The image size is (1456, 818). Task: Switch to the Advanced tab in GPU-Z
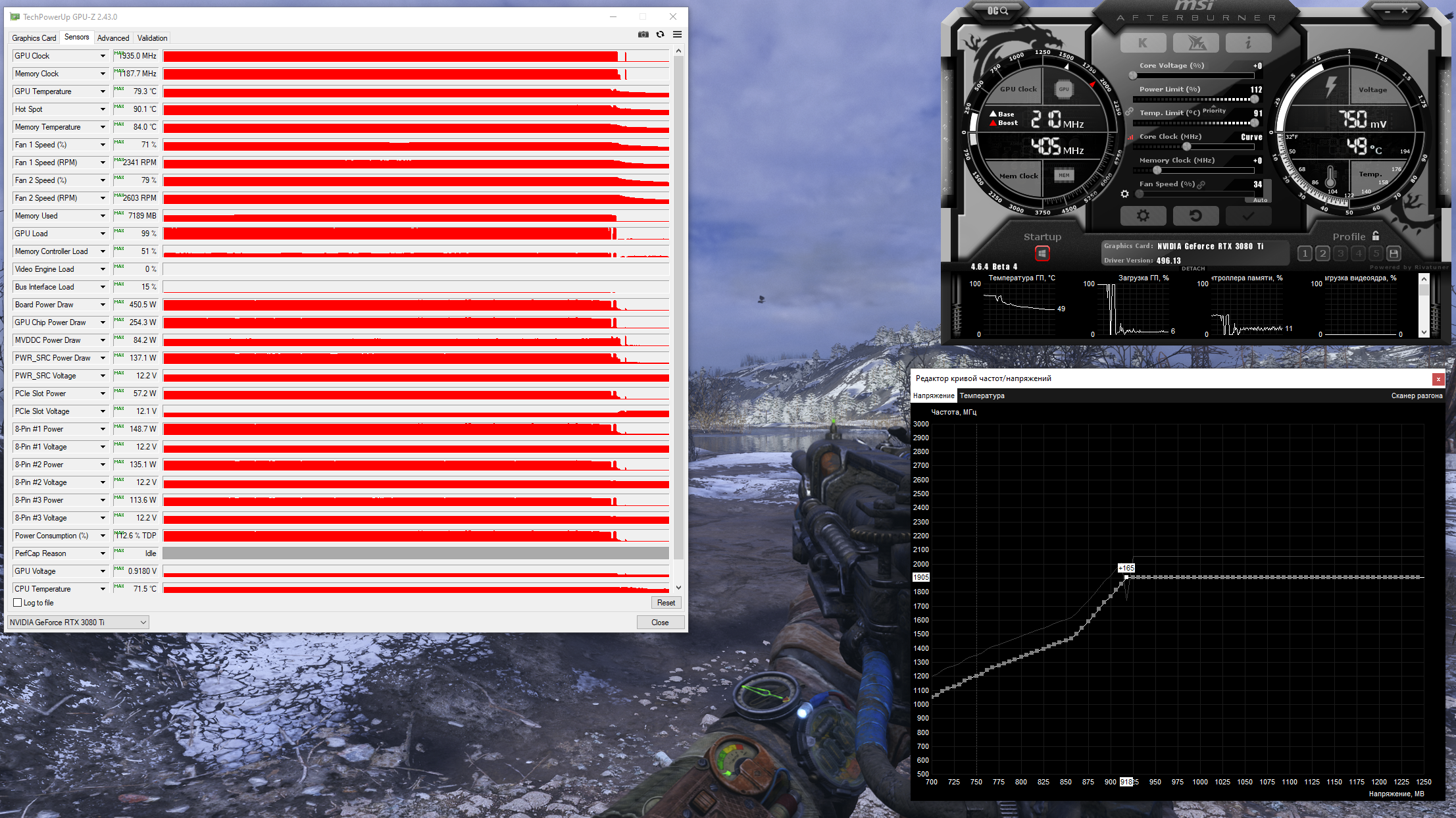113,38
